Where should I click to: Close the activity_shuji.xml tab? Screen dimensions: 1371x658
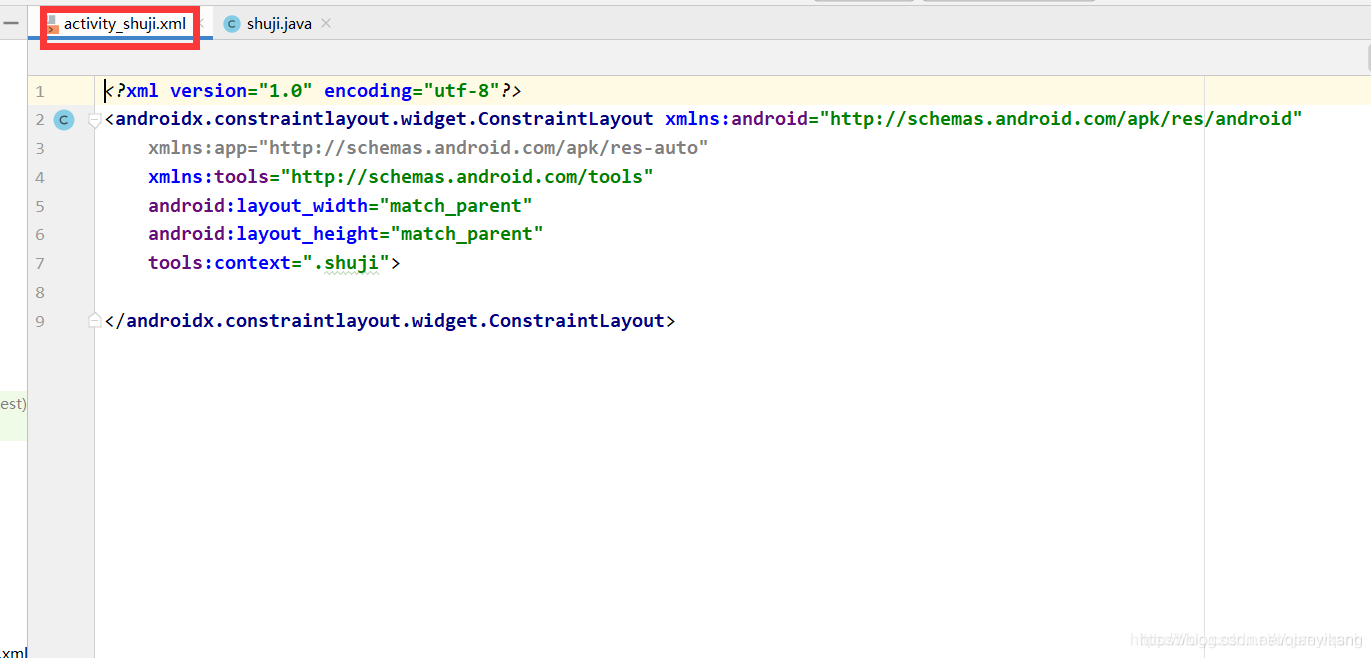pos(201,23)
